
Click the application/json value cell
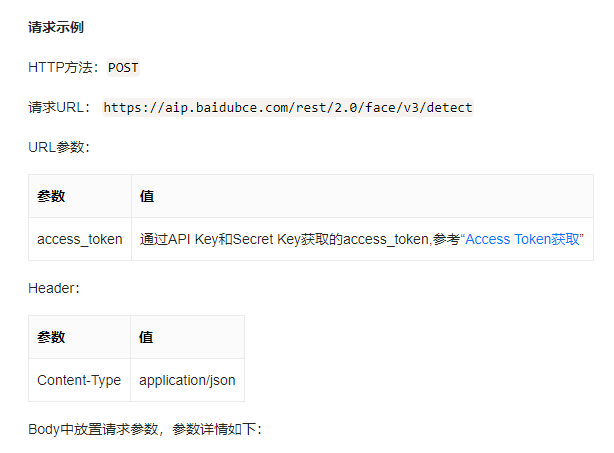(187, 380)
